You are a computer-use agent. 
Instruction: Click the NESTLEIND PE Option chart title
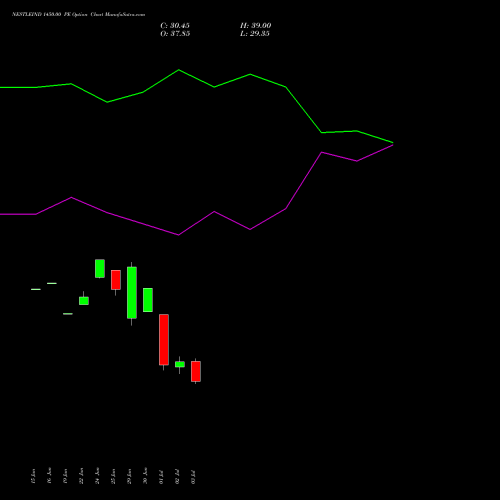[x=78, y=15]
